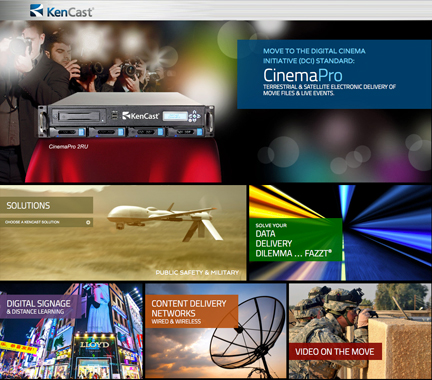Open the CinemaPro blue banner
The height and width of the screenshot is (380, 432).
click(334, 75)
